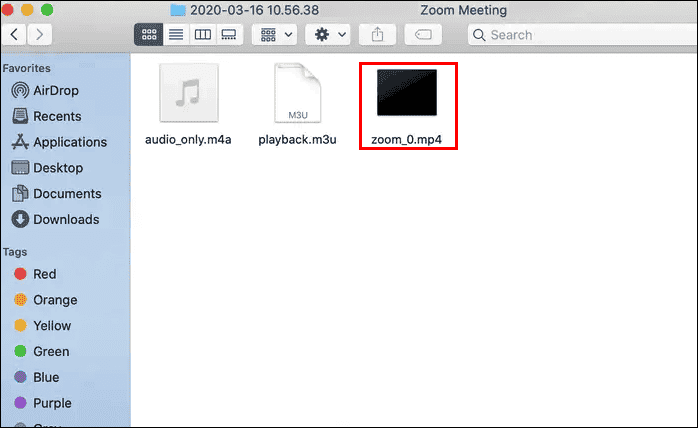Screen dimensions: 698x428
Task: Select the audio_only.m4a file
Action: 188,105
